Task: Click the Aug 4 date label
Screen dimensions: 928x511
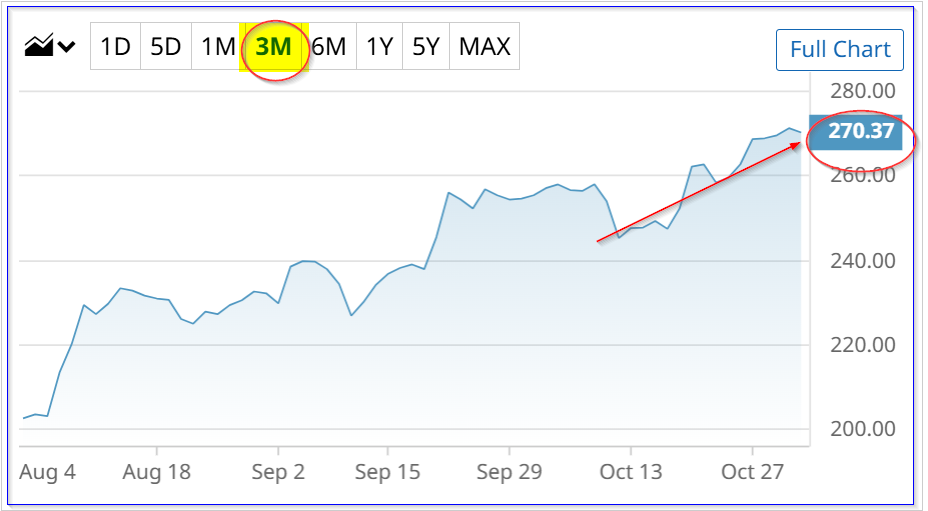Action: [x=47, y=472]
